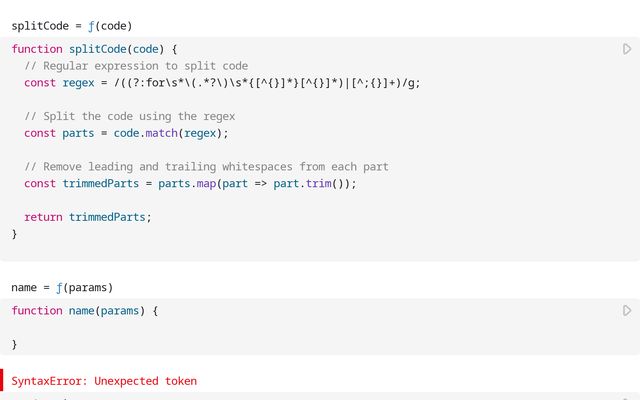Place cursor on the const regex line
640x400 pixels.
coord(222,83)
